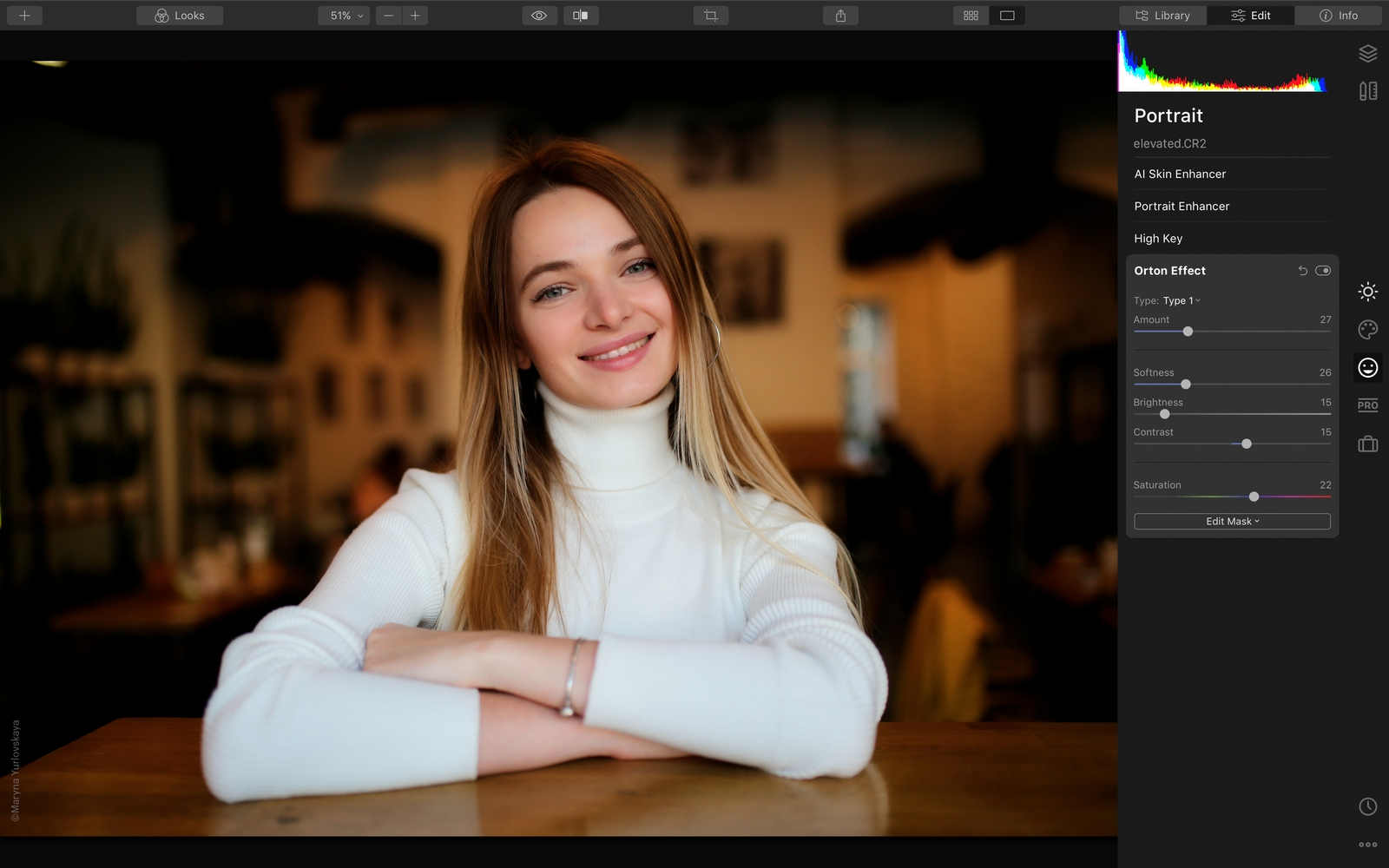Reset the Orton Effect adjustments
The height and width of the screenshot is (868, 1389).
1302,271
